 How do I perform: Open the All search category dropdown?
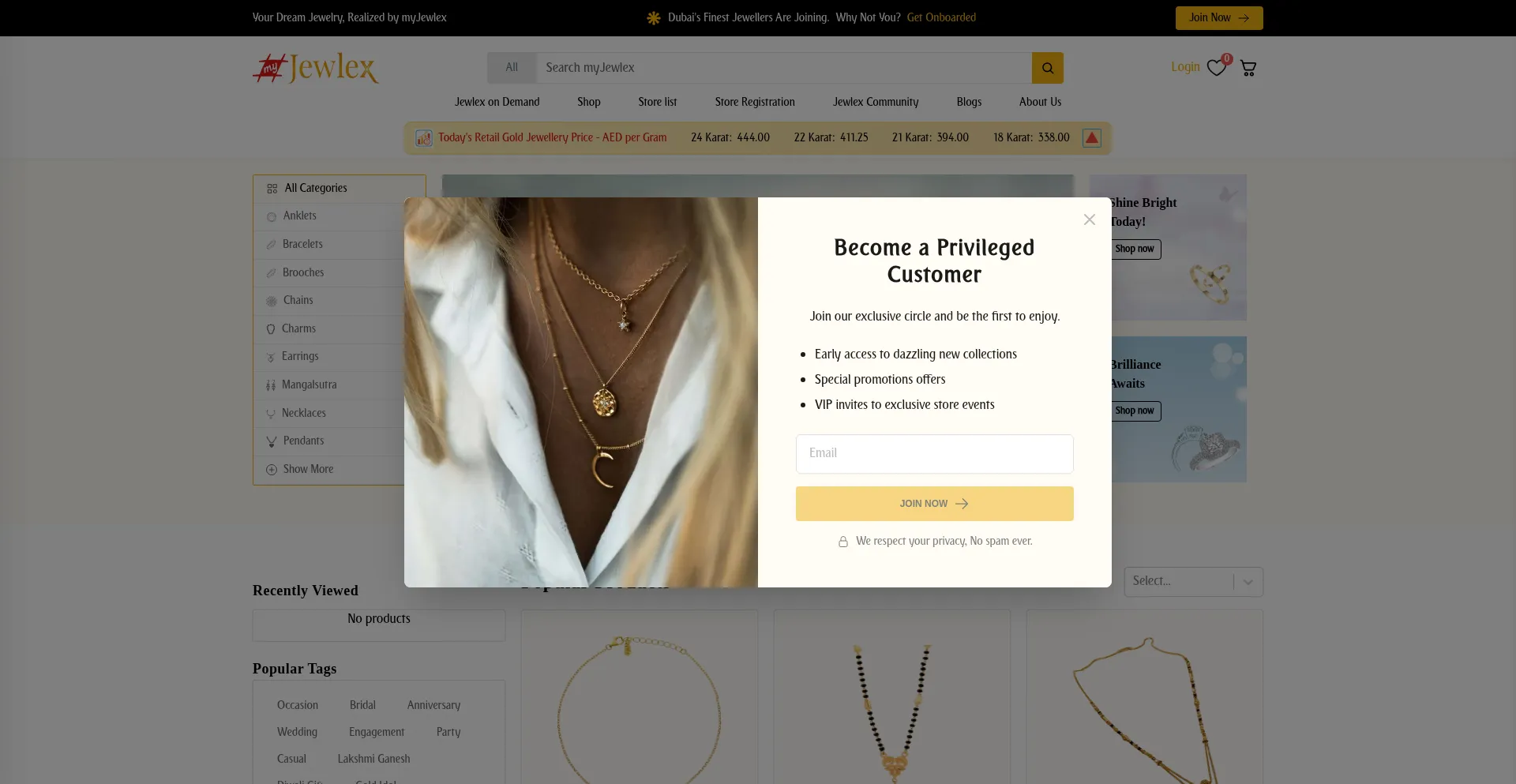pyautogui.click(x=512, y=68)
